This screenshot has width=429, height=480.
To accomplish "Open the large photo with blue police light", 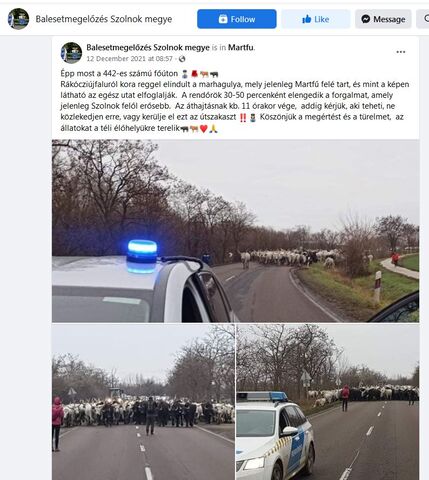I will (x=235, y=231).
